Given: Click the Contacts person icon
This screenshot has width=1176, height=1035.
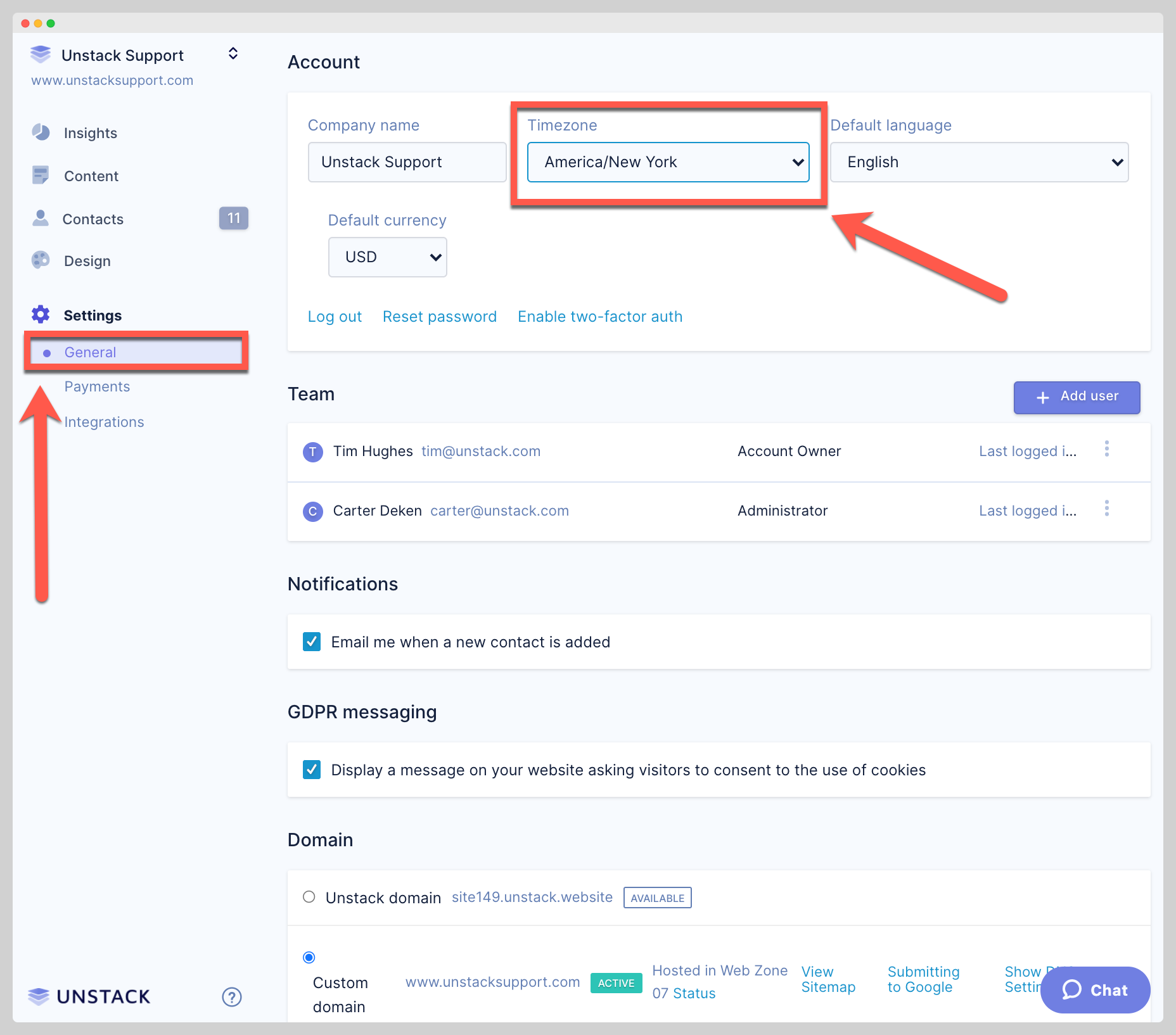Looking at the screenshot, I should (x=41, y=219).
